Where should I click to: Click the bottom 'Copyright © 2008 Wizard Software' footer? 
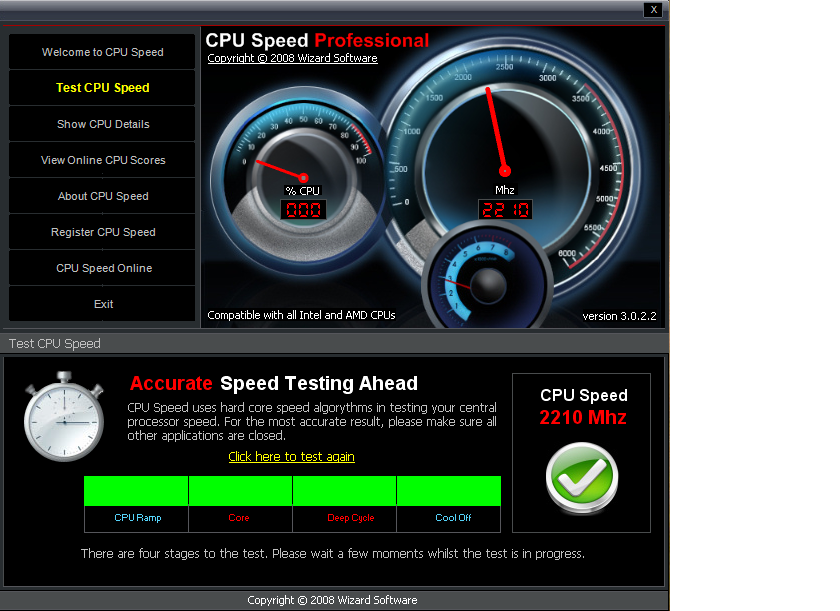332,600
